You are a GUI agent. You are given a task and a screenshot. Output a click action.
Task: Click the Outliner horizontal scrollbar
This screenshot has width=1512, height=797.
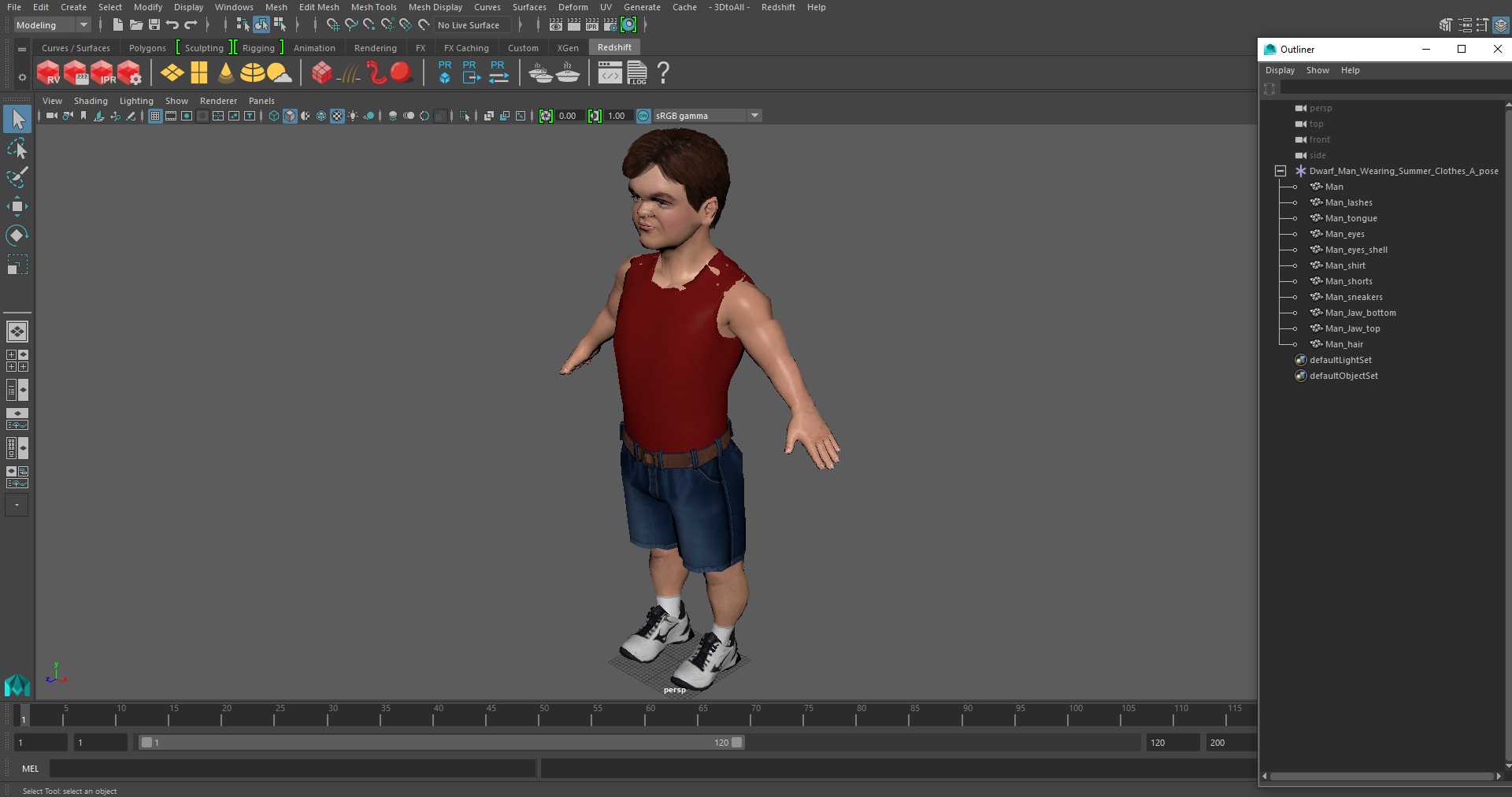pos(1382,777)
